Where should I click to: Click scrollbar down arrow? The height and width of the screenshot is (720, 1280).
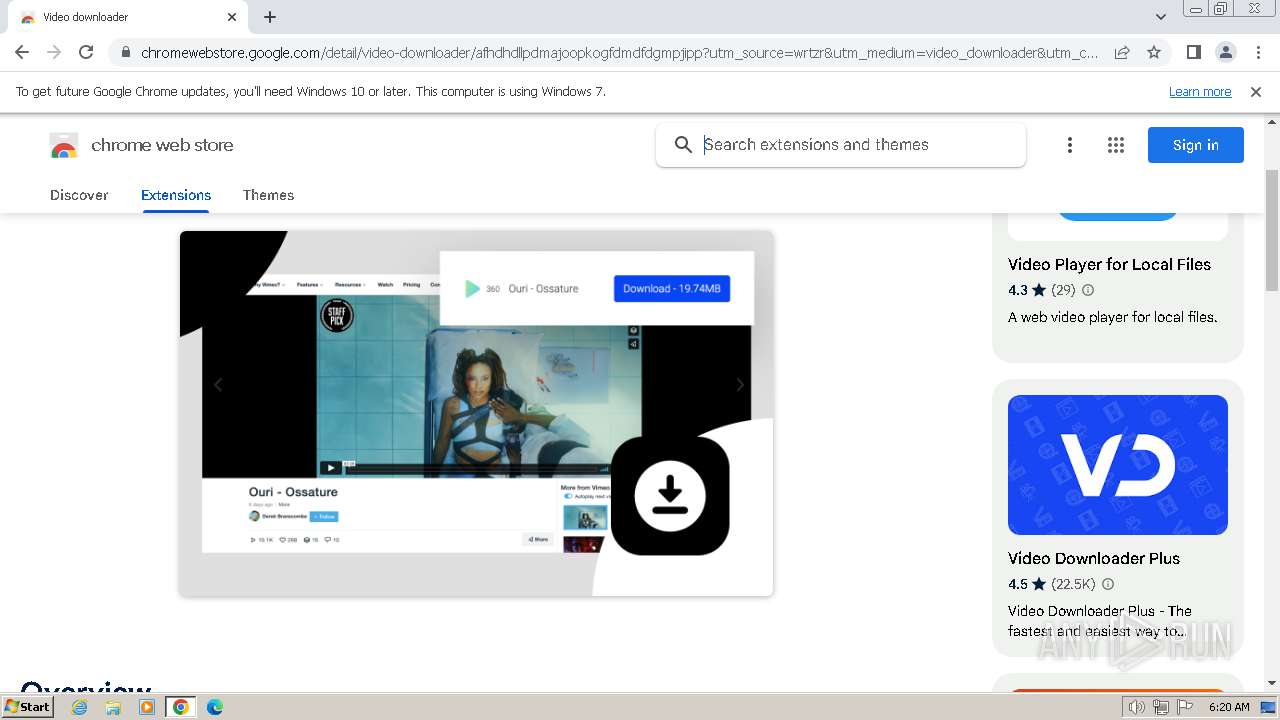pos(1272,683)
